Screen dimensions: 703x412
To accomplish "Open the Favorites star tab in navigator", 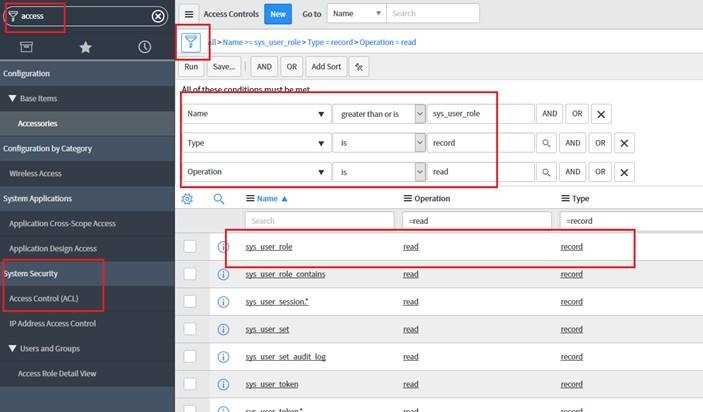I will 87,47.
